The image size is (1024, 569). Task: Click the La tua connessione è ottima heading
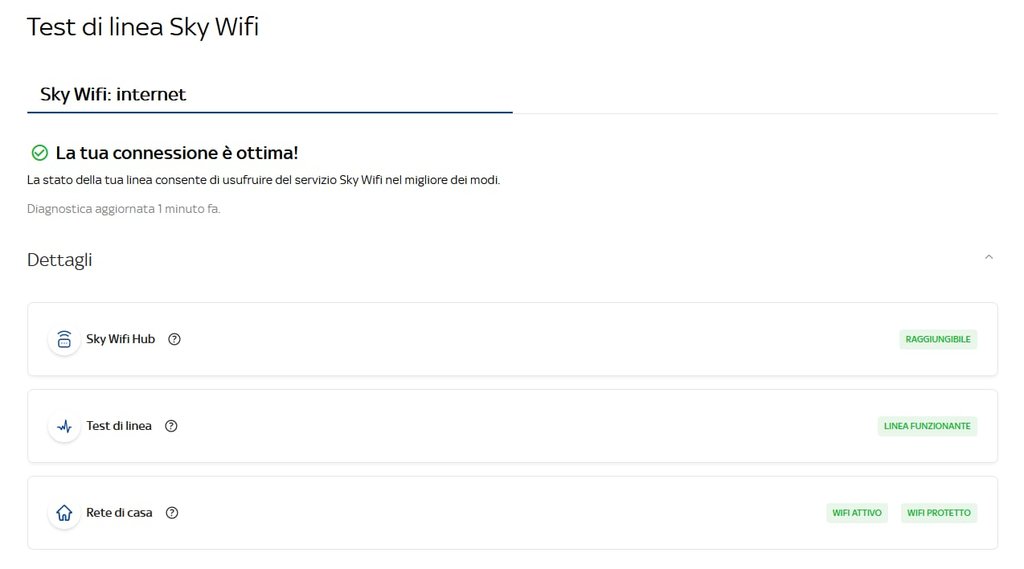click(x=177, y=153)
